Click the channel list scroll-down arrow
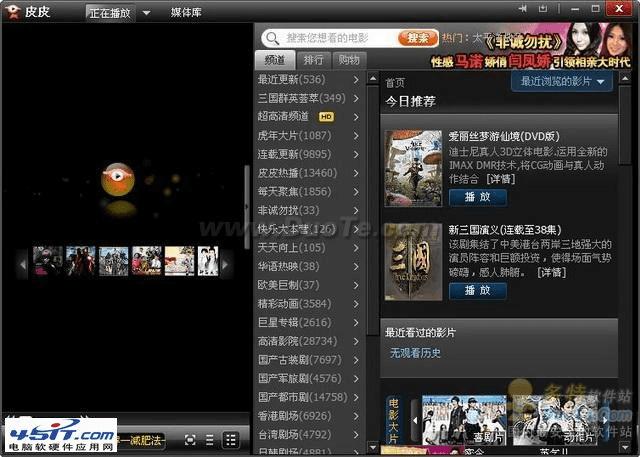 click(x=373, y=447)
